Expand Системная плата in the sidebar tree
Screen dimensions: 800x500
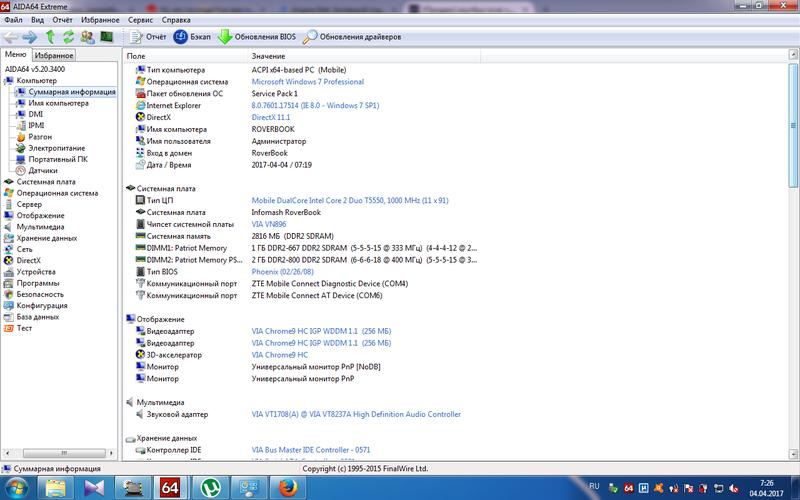click(x=45, y=182)
